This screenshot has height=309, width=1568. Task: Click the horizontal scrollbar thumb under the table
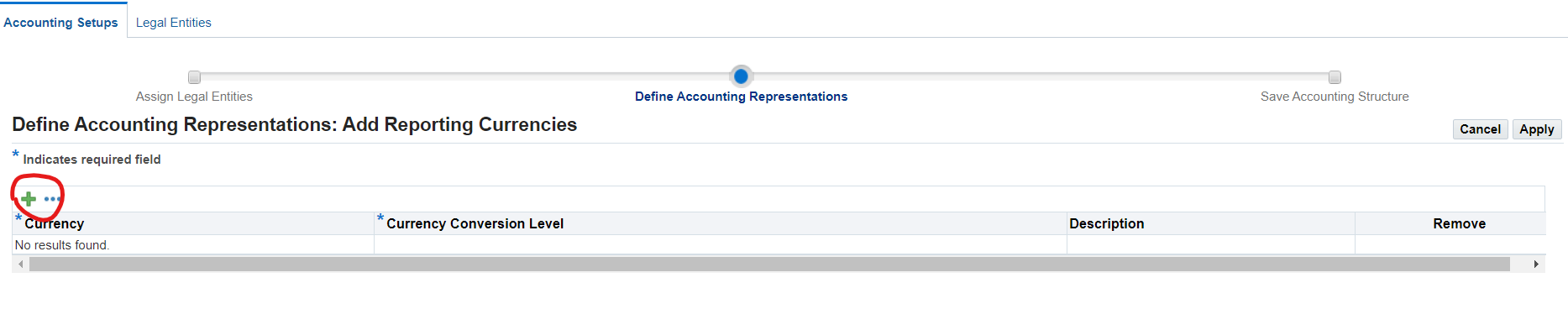point(769,264)
